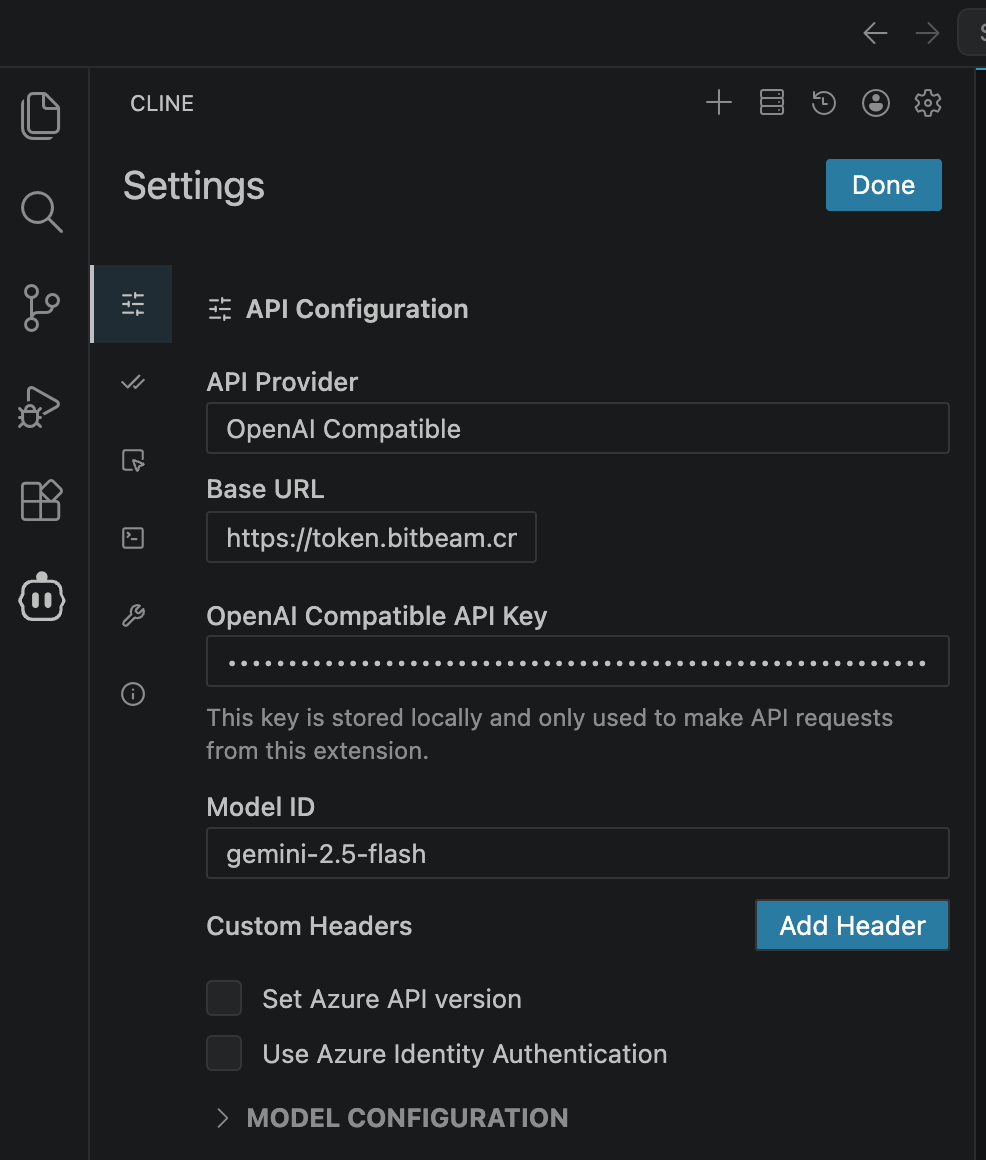Open Source Control view
986x1160 pixels.
[x=41, y=307]
